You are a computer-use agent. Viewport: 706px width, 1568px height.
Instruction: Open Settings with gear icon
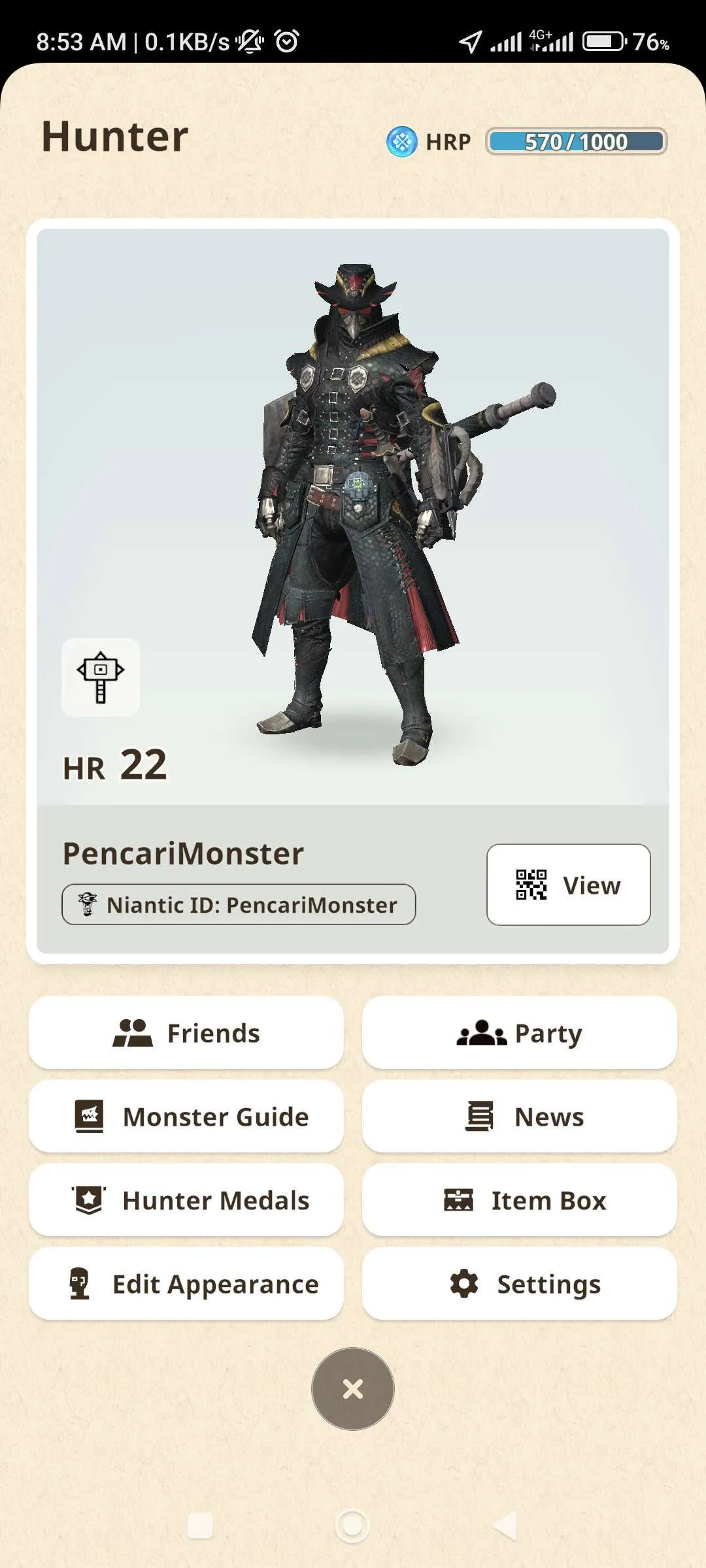click(x=520, y=1284)
